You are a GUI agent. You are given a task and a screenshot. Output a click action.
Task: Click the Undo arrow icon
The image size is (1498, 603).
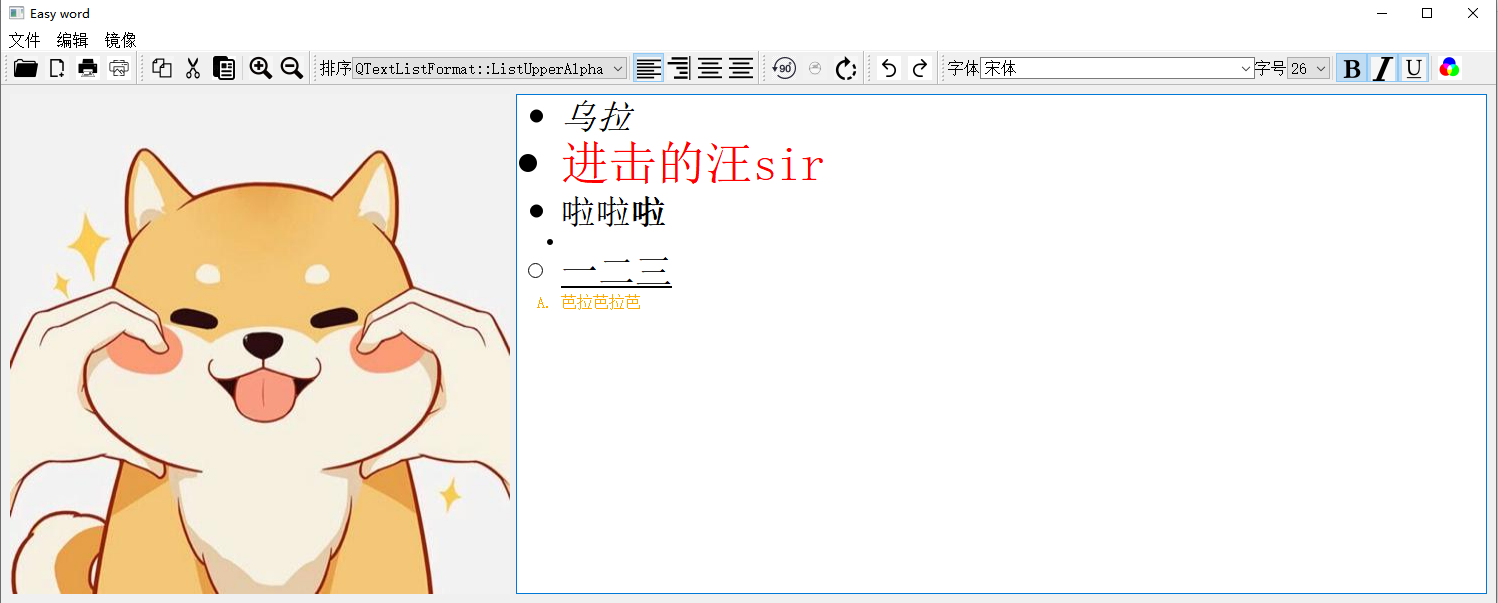[889, 68]
